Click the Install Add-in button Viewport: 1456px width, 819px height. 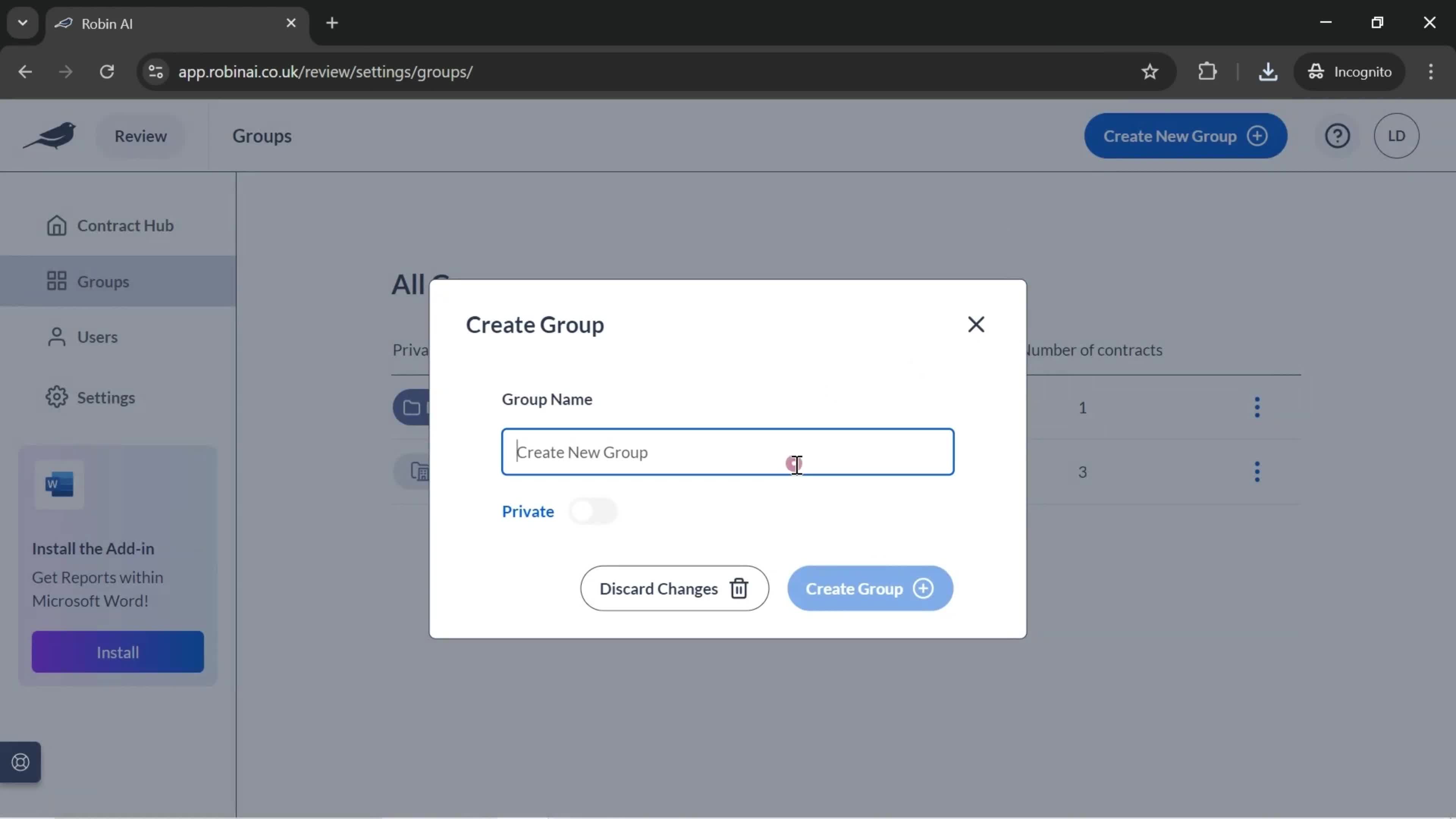(117, 651)
